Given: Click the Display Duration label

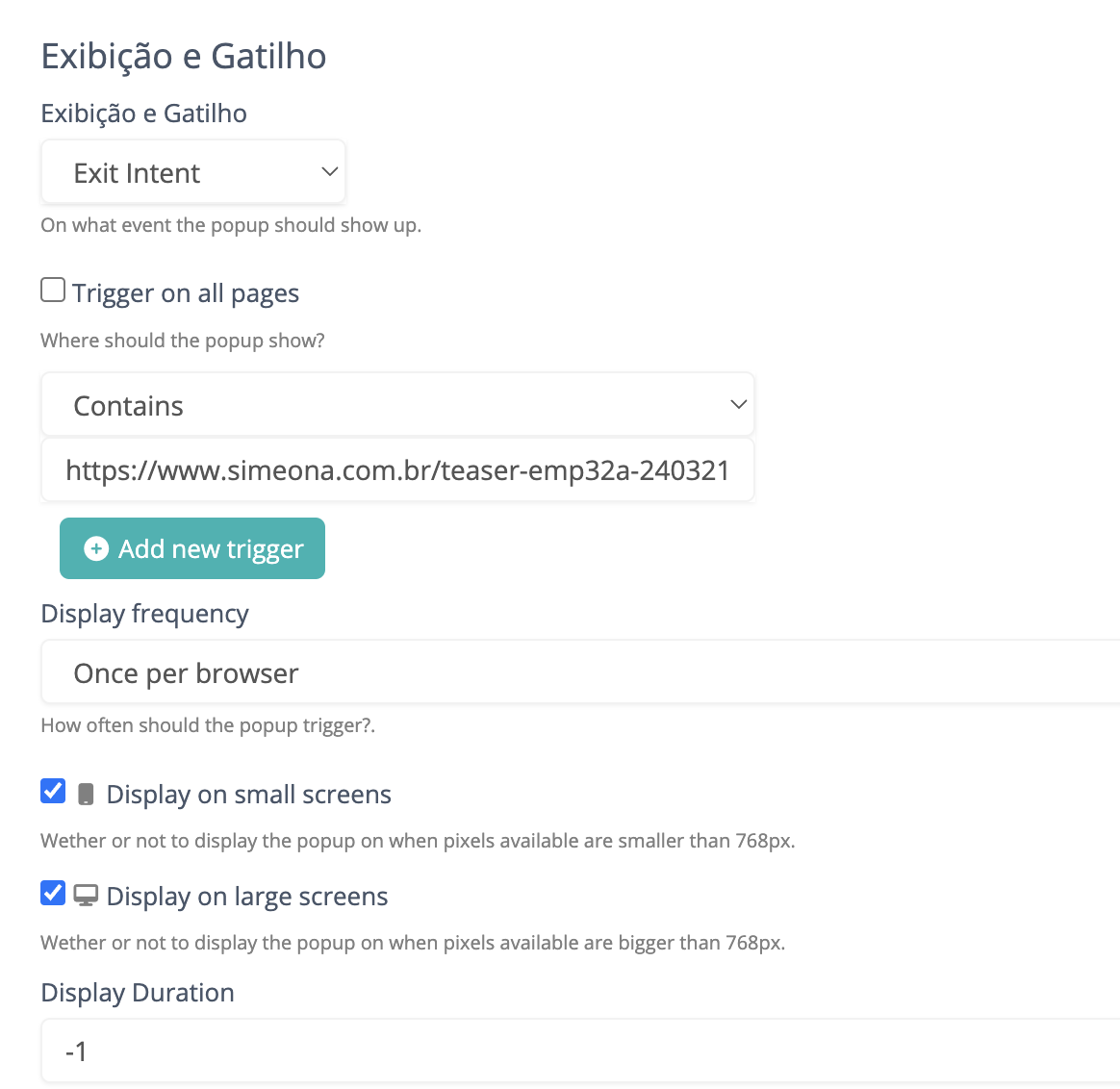Looking at the screenshot, I should point(138,993).
